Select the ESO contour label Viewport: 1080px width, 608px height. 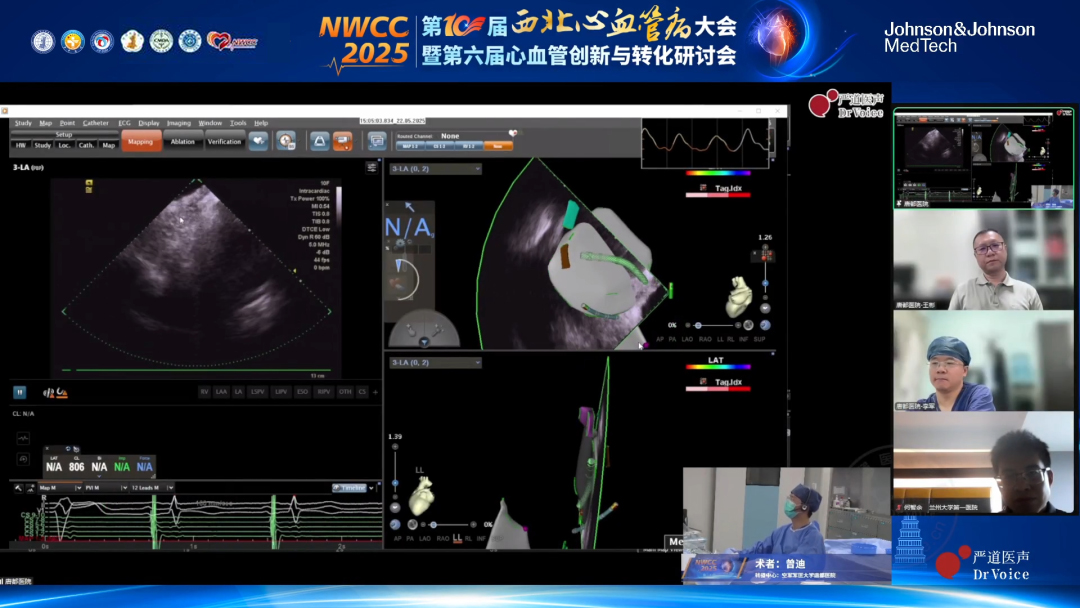coord(302,392)
